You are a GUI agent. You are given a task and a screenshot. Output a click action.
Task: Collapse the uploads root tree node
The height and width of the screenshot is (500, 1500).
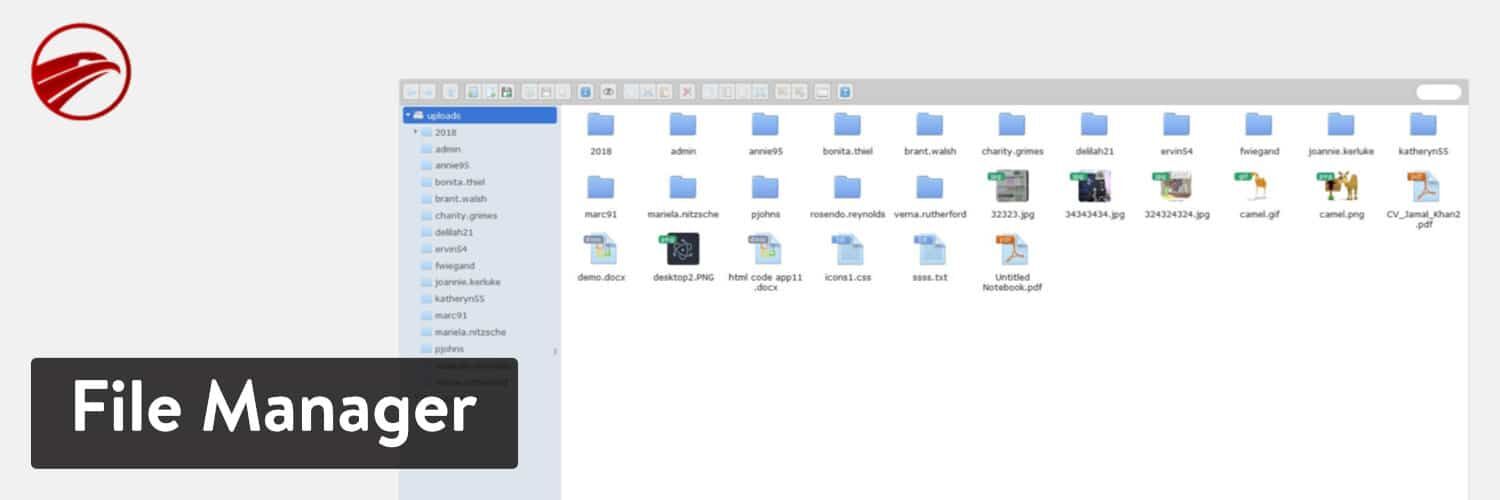tap(408, 115)
